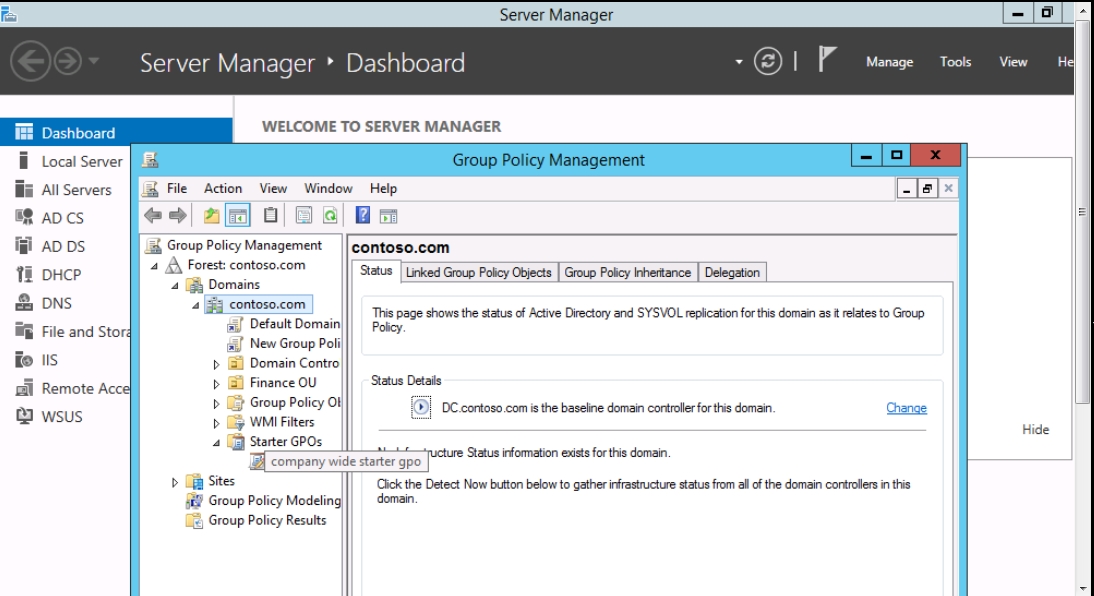Collapse the Starter GPOs node
This screenshot has width=1094, height=596.
[x=216, y=442]
